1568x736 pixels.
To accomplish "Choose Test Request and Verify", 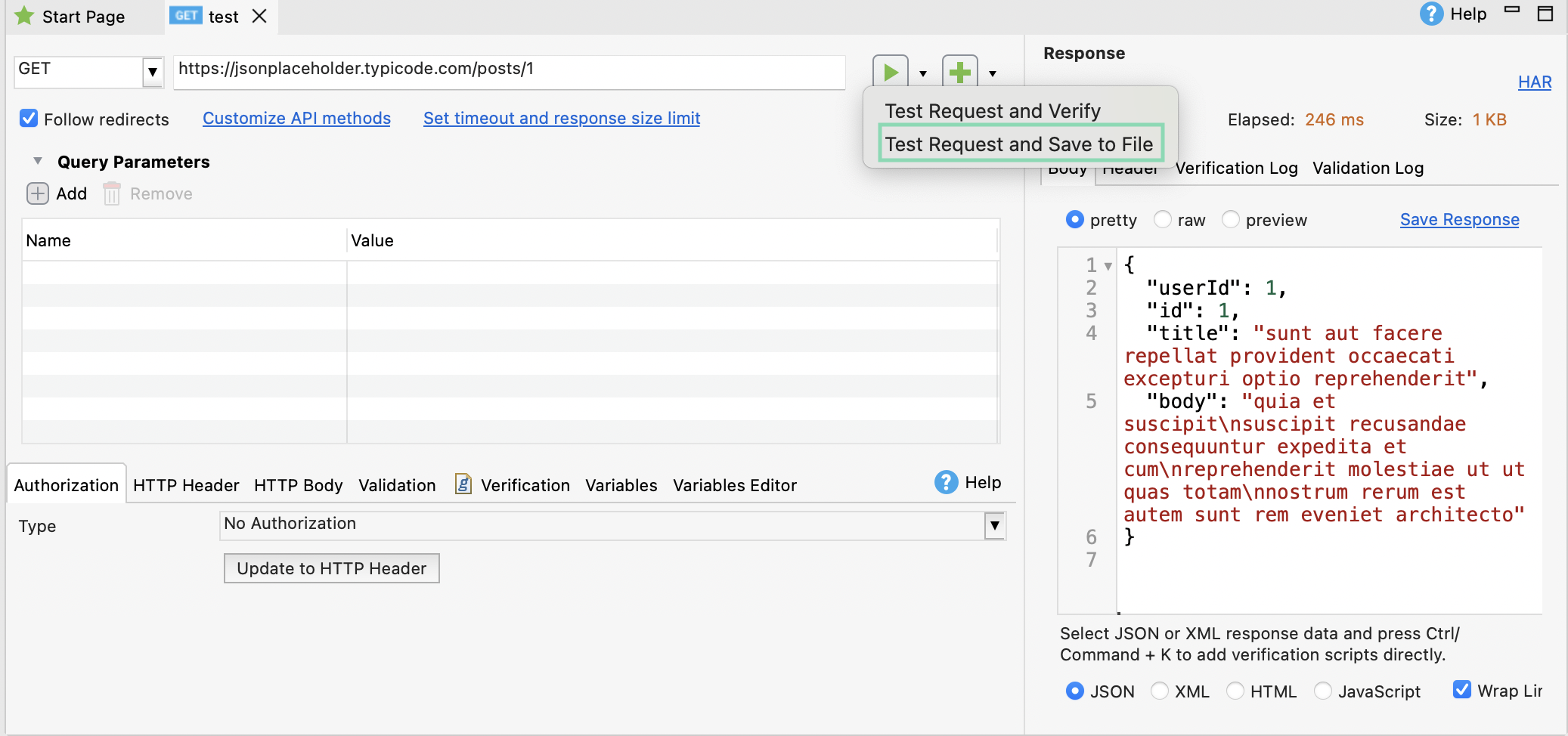I will coord(993,111).
